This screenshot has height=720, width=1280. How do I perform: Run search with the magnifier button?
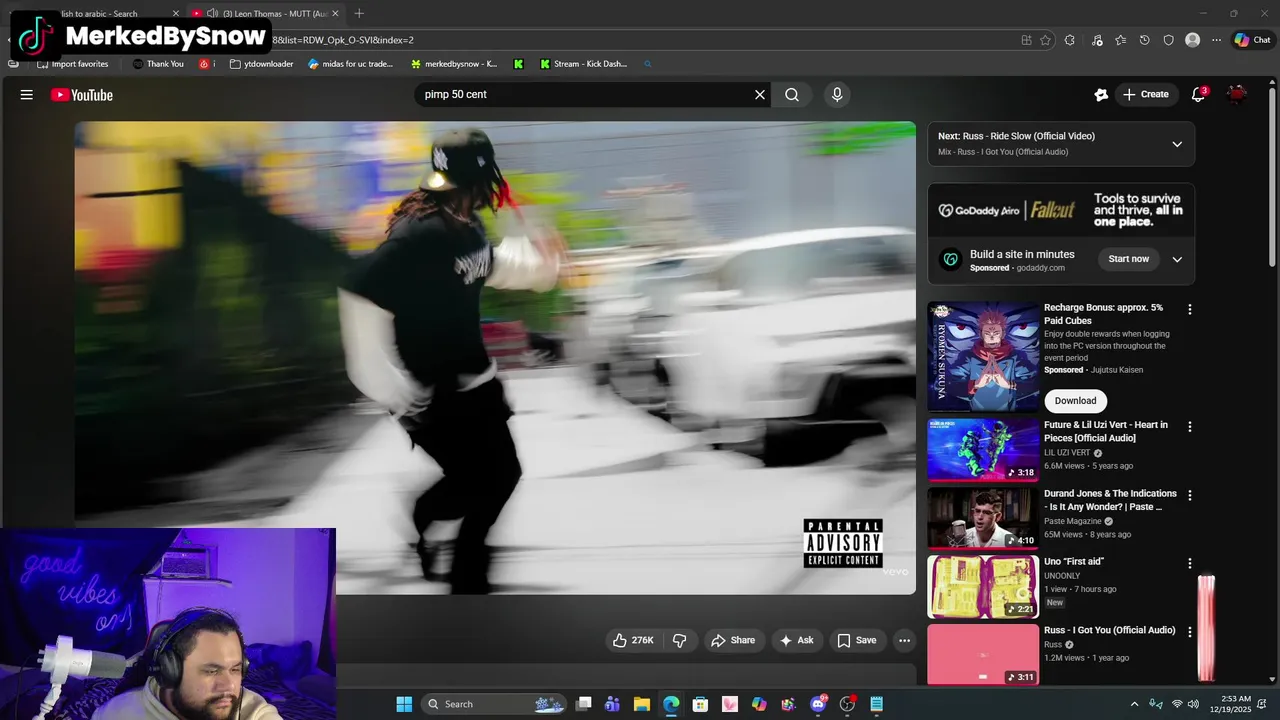[792, 95]
